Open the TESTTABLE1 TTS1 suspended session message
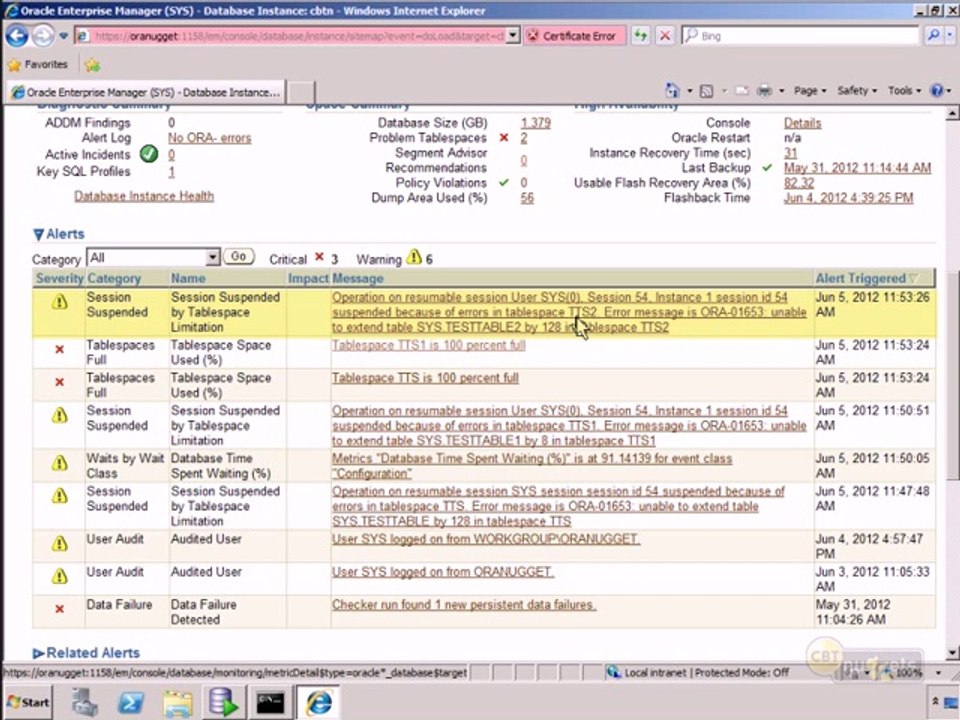This screenshot has width=960, height=720. pyautogui.click(x=569, y=426)
